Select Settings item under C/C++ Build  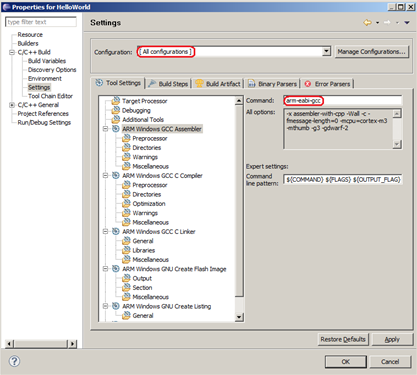click(39, 87)
